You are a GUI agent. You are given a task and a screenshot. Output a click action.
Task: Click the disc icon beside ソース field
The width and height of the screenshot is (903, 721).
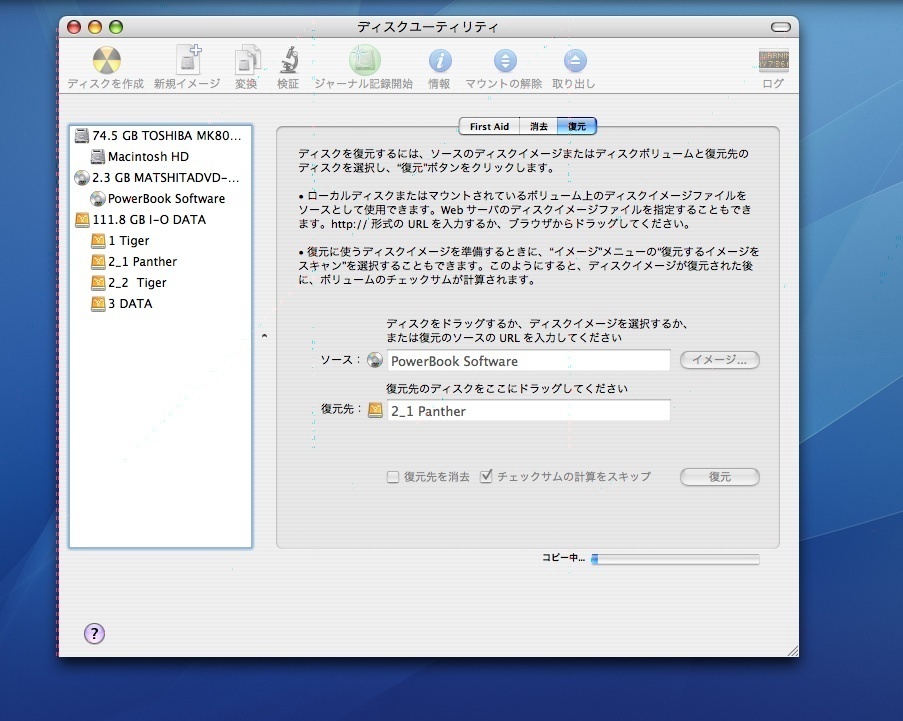pyautogui.click(x=375, y=360)
